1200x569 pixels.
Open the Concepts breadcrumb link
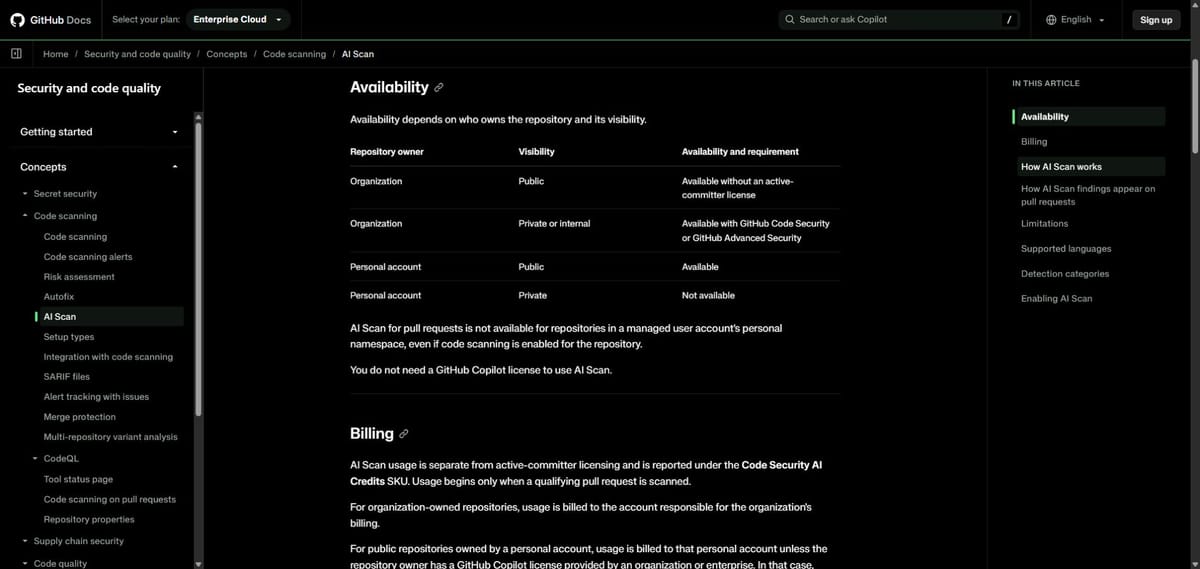227,54
